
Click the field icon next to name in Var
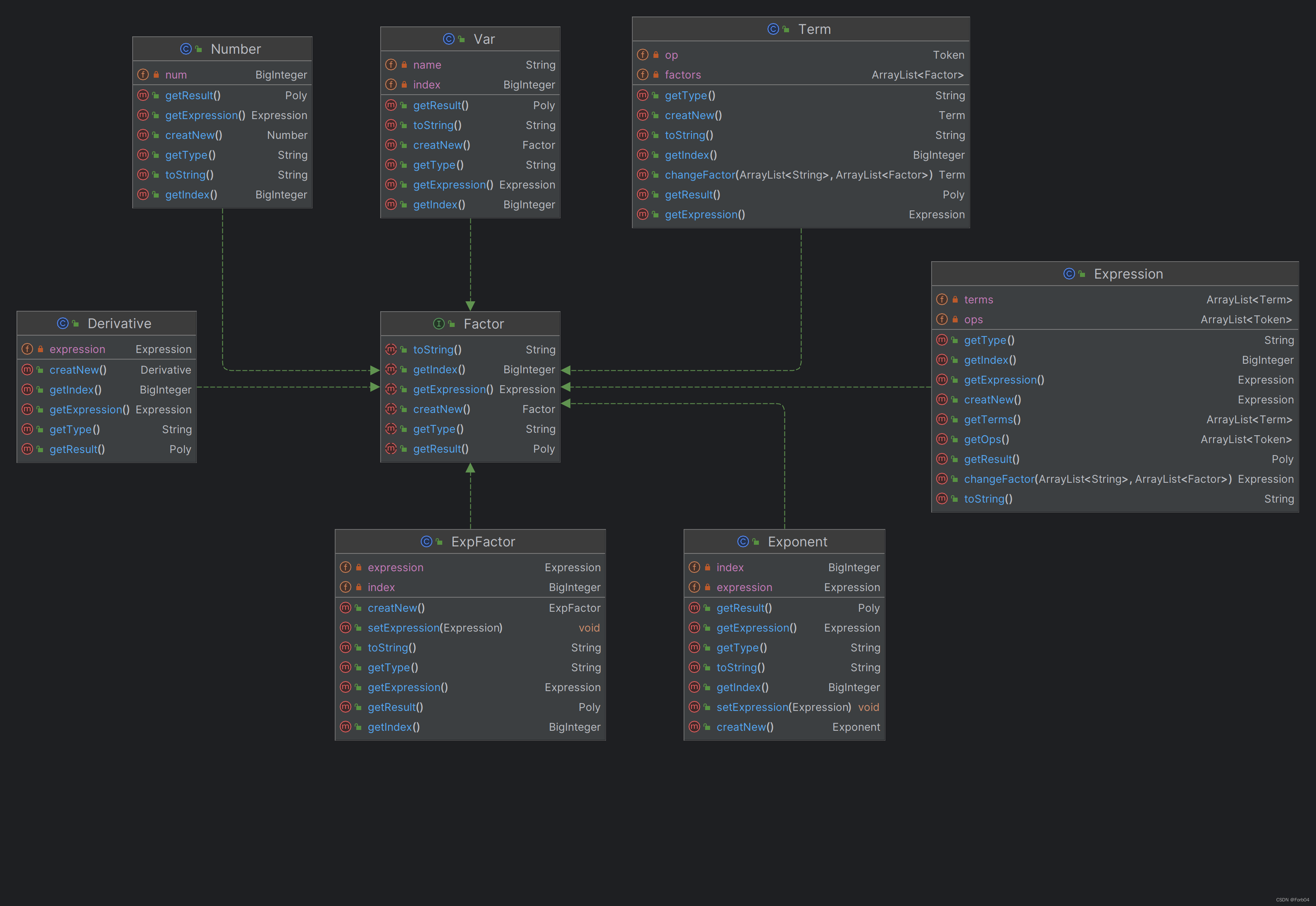[391, 65]
